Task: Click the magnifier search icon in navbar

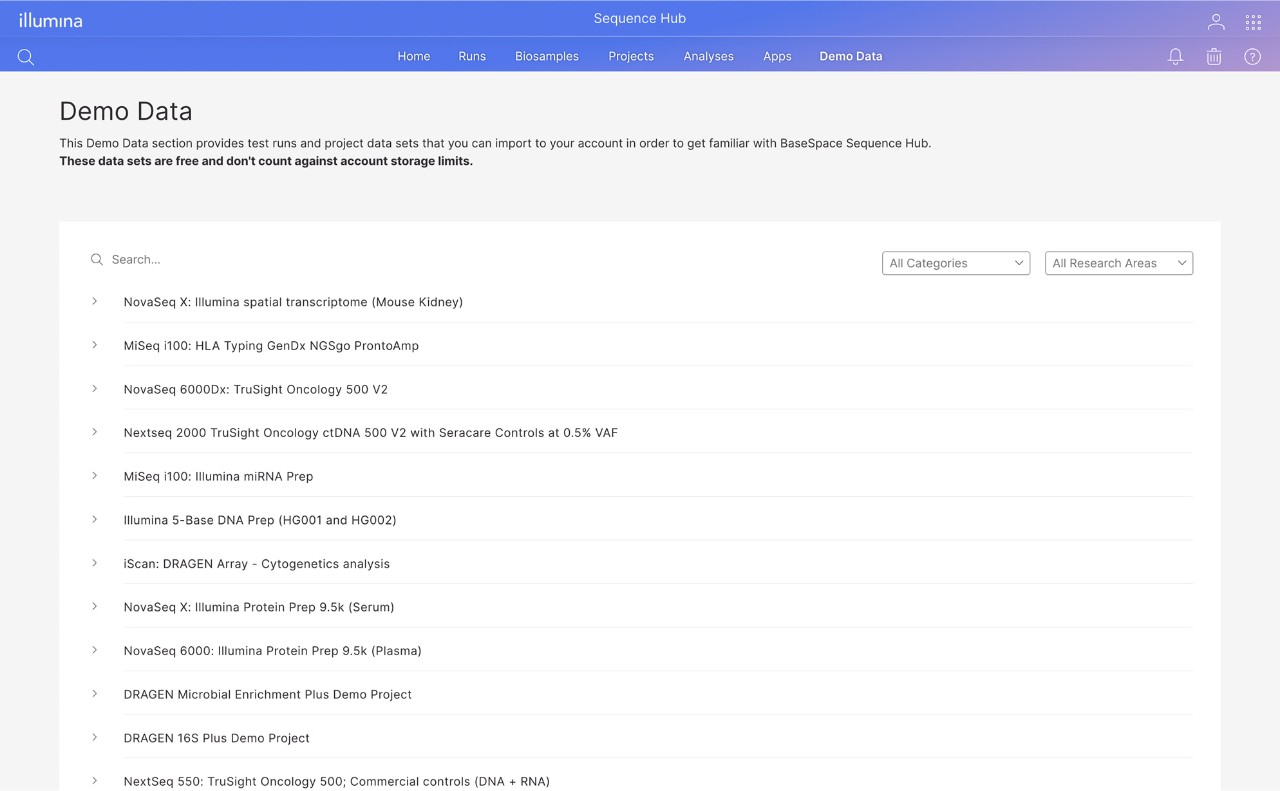Action: [26, 57]
